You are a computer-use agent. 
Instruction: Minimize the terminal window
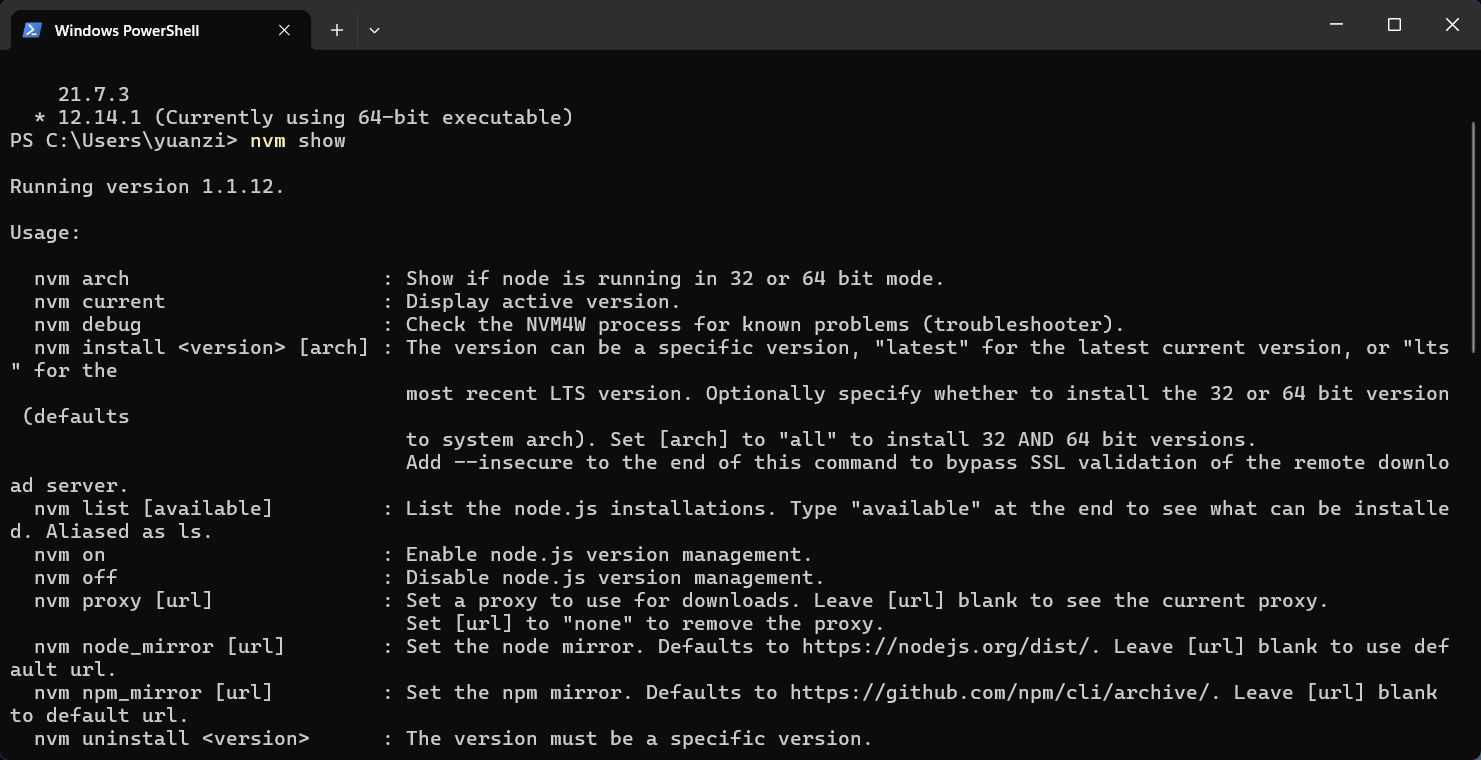click(1336, 24)
